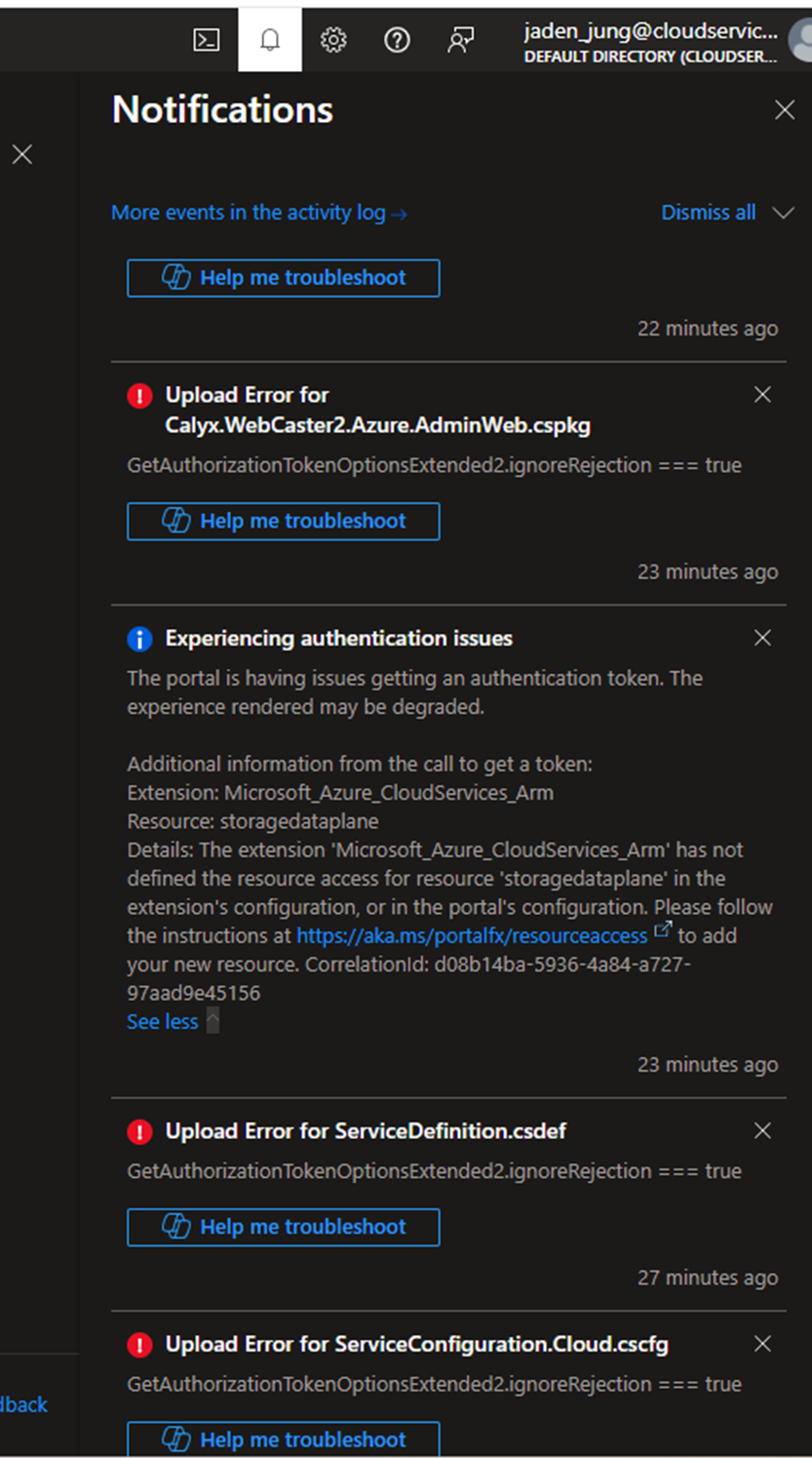Open the aka.ms/portalfx/resourceaccess link

pyautogui.click(x=472, y=935)
